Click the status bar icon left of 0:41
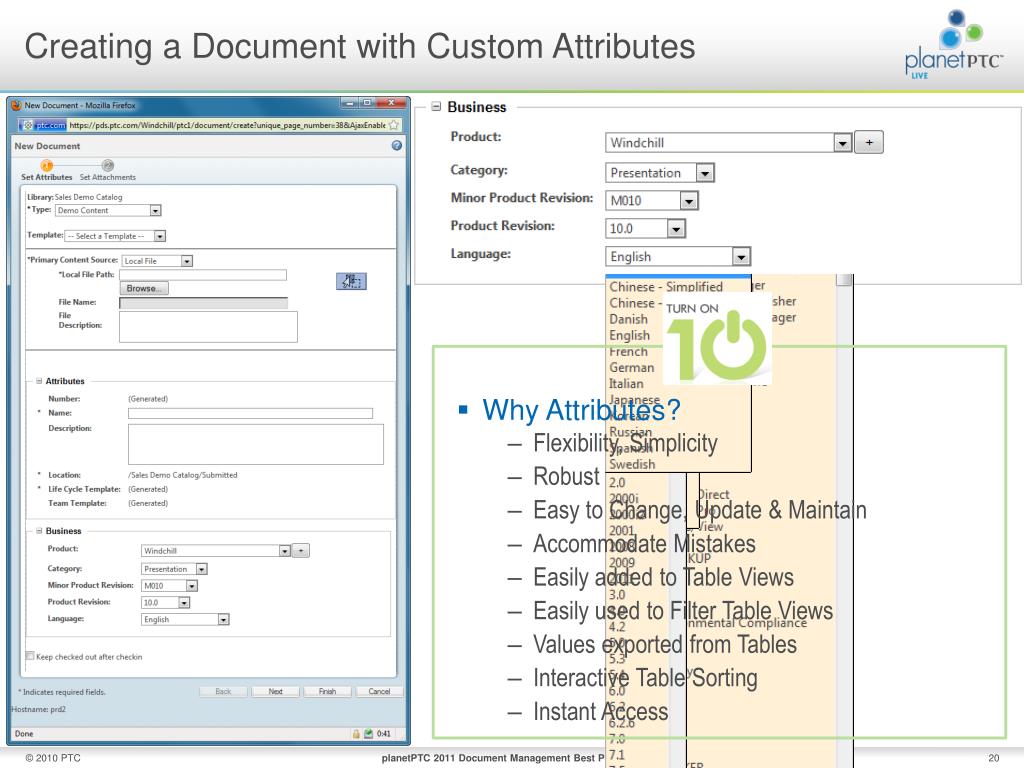The height and width of the screenshot is (768, 1024). pos(368,733)
